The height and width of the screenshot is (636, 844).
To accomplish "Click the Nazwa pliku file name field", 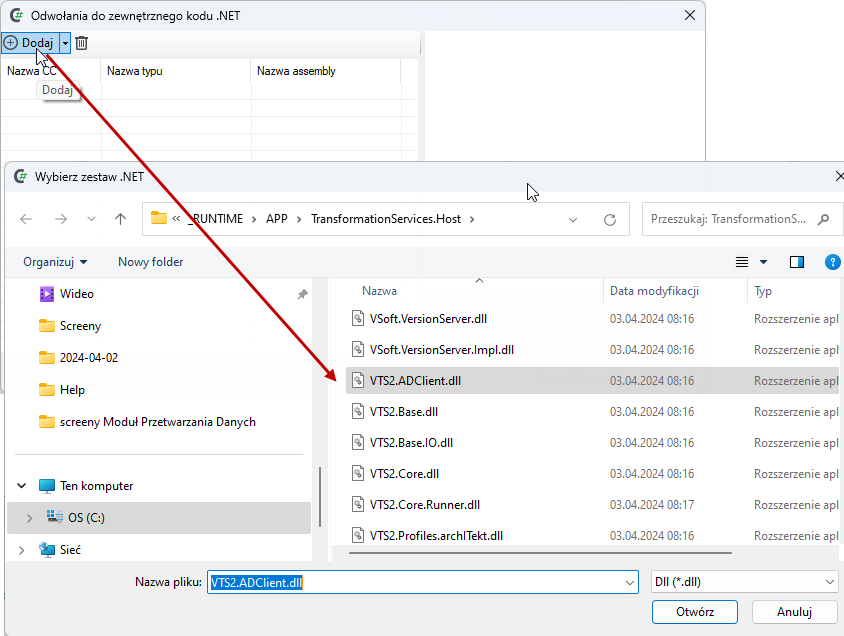I will click(x=423, y=582).
